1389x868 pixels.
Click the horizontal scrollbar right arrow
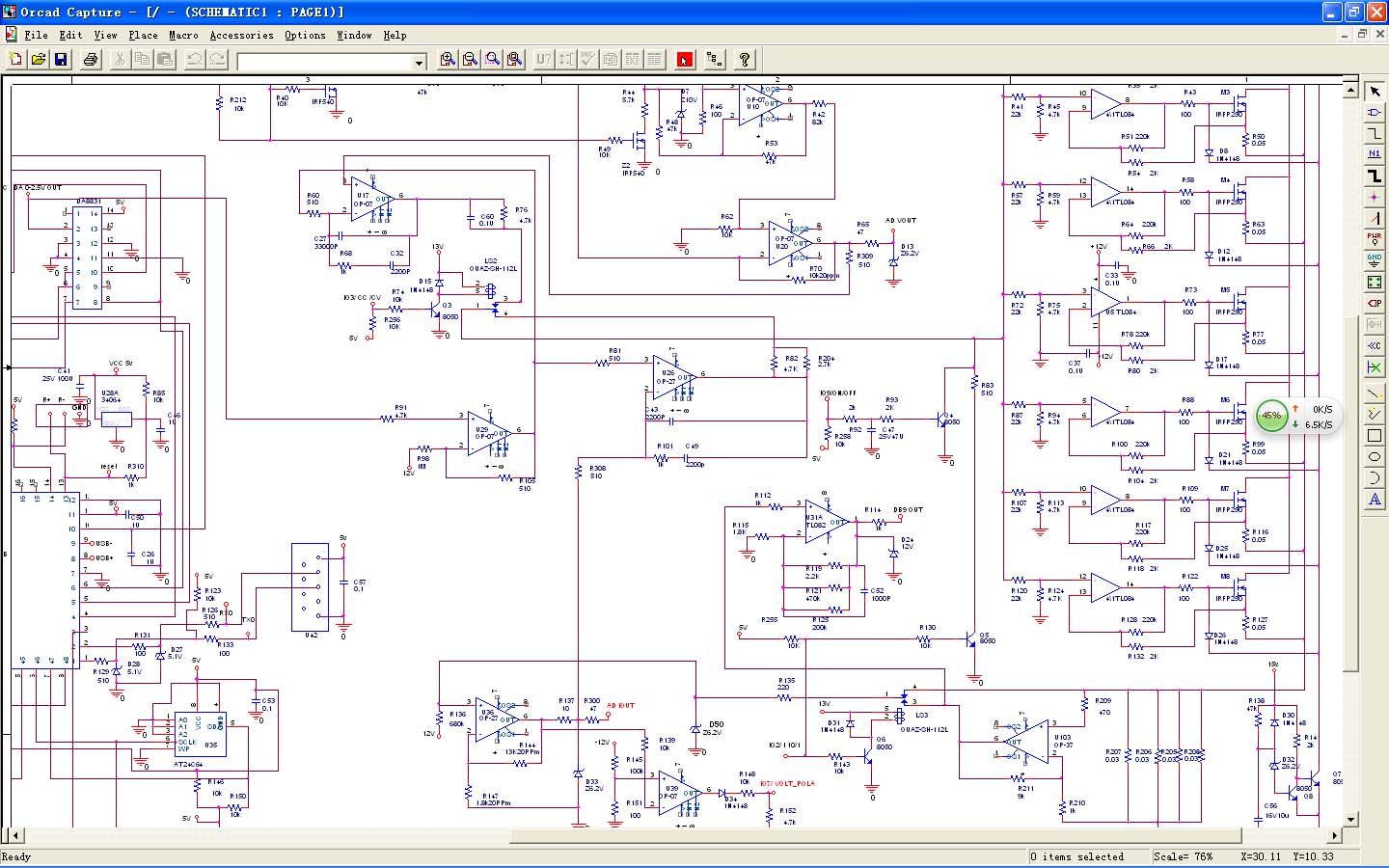point(1335,835)
